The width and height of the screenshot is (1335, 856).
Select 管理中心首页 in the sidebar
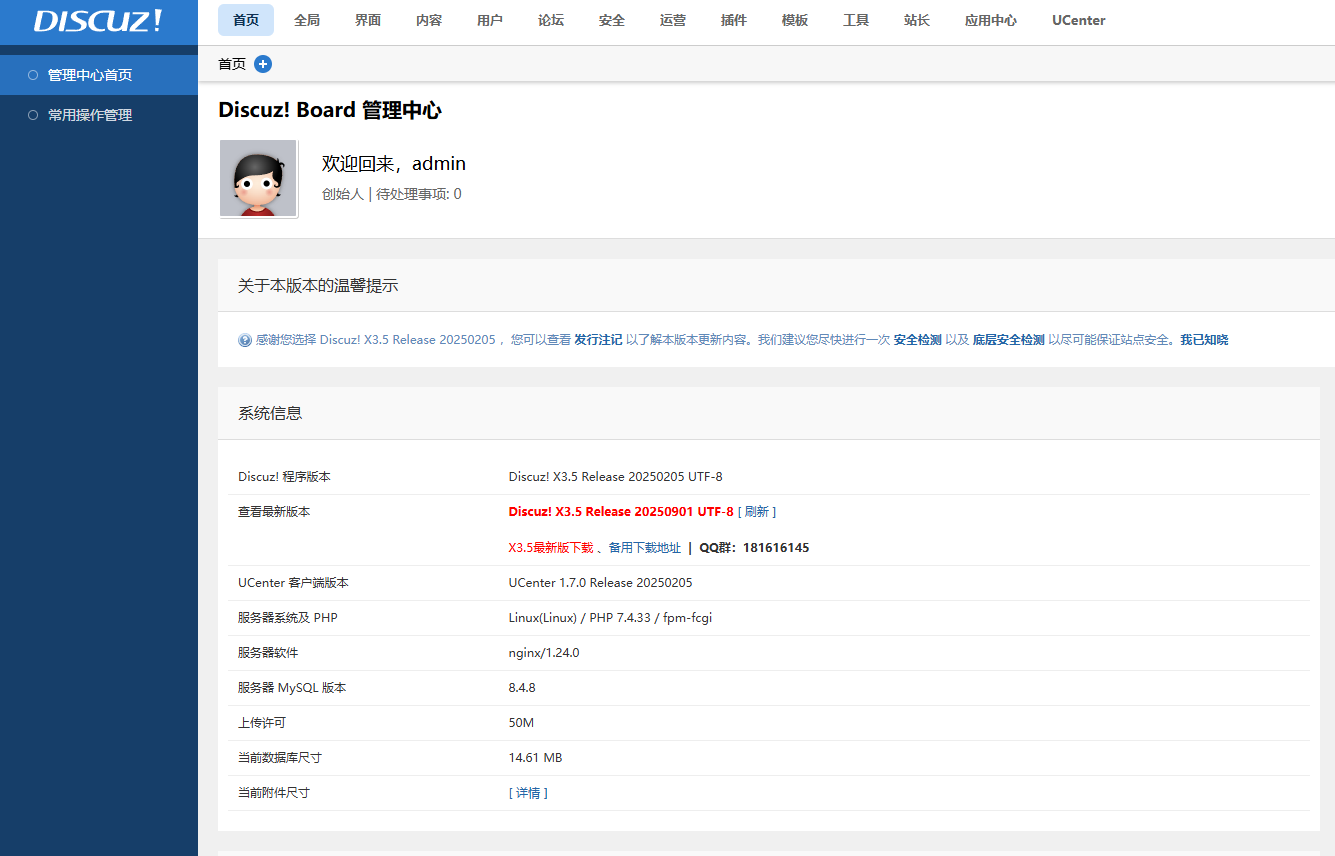[x=99, y=75]
